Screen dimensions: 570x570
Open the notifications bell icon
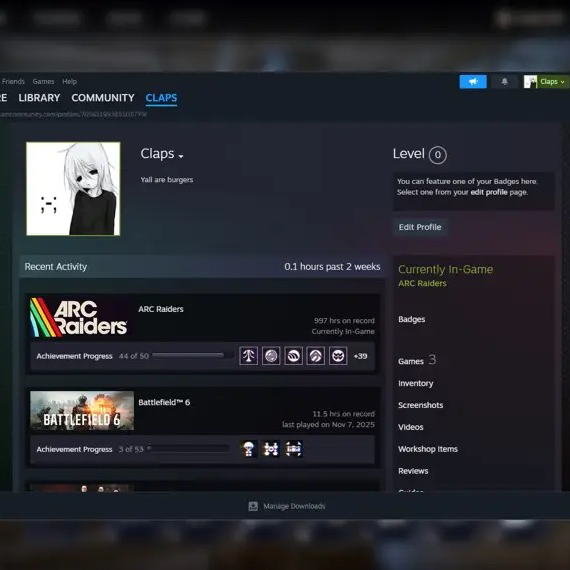click(x=504, y=82)
